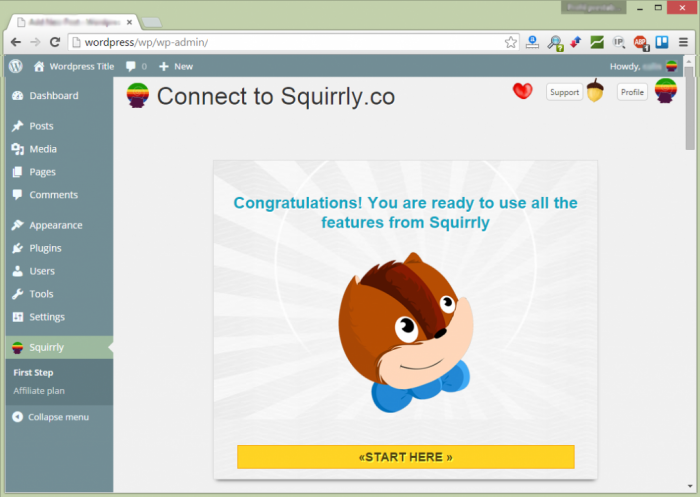Click the Squirrly logo next to Profile
The image size is (700, 497).
666,91
